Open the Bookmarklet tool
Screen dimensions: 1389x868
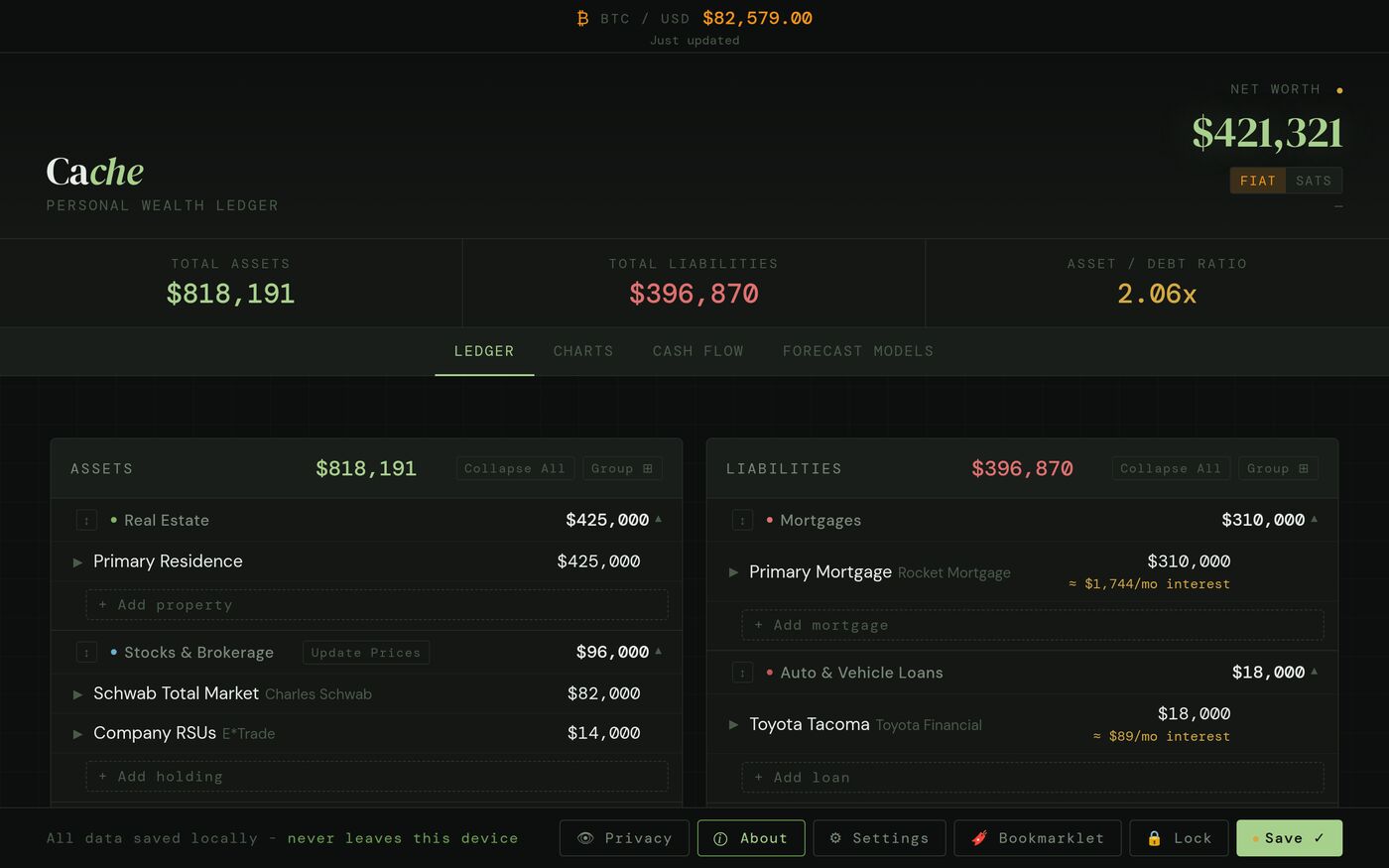(1038, 838)
